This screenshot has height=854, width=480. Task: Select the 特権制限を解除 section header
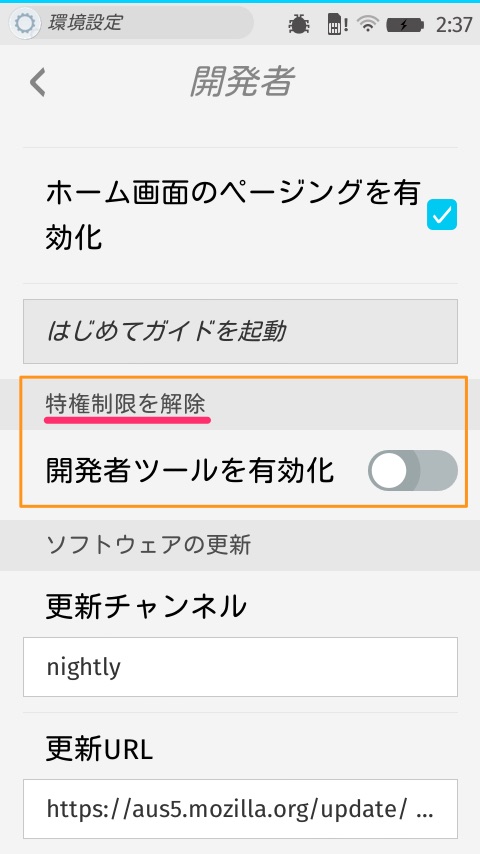pos(126,405)
